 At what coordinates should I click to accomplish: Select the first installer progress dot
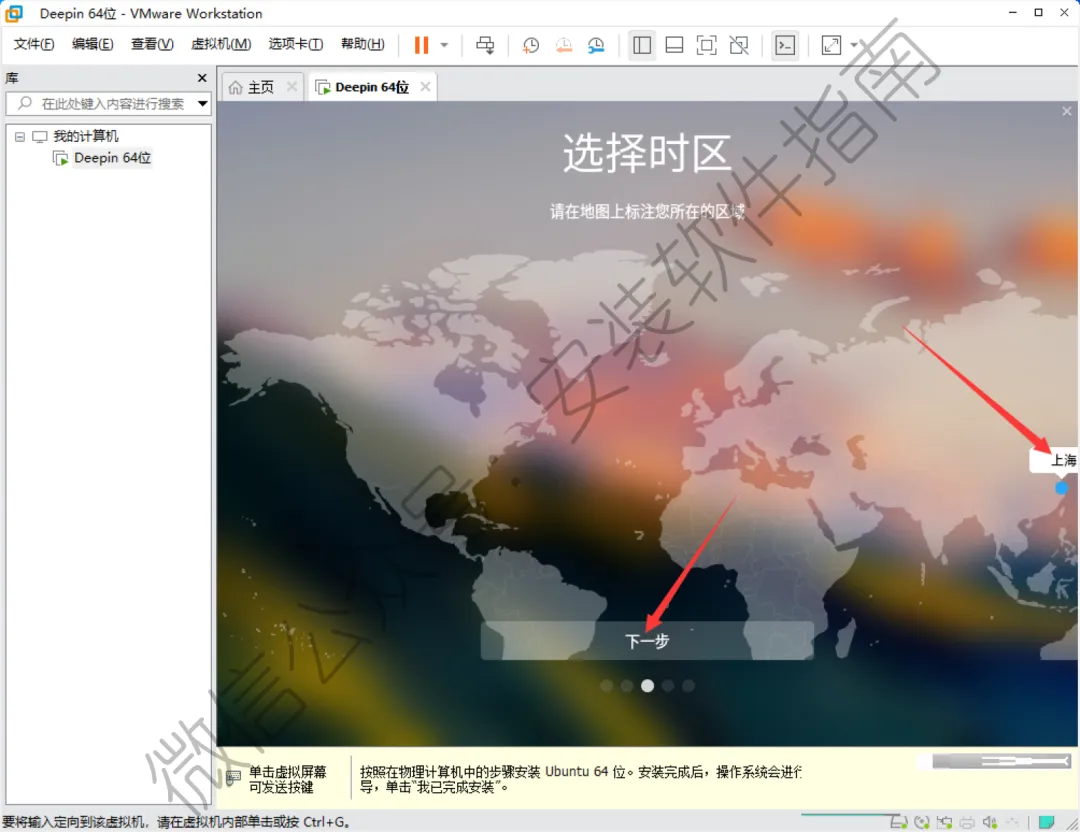(x=606, y=686)
